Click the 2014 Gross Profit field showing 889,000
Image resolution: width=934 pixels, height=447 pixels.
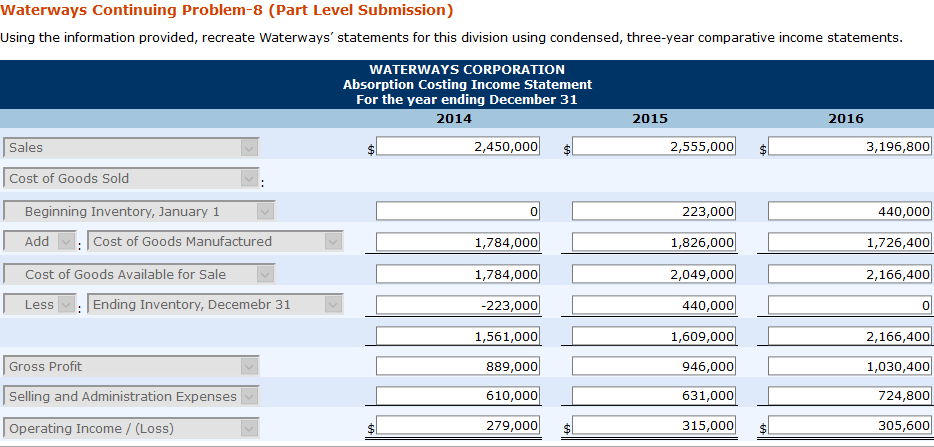[x=457, y=366]
